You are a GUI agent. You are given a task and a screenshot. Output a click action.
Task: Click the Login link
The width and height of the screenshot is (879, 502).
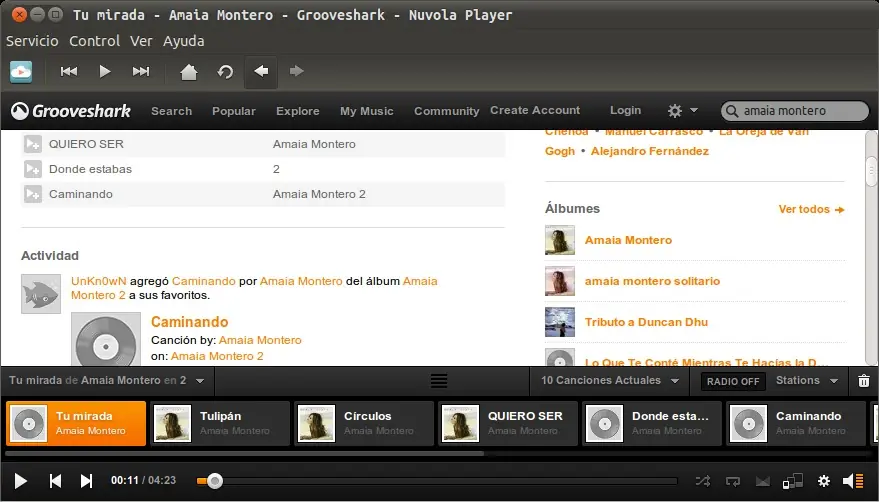coord(626,110)
